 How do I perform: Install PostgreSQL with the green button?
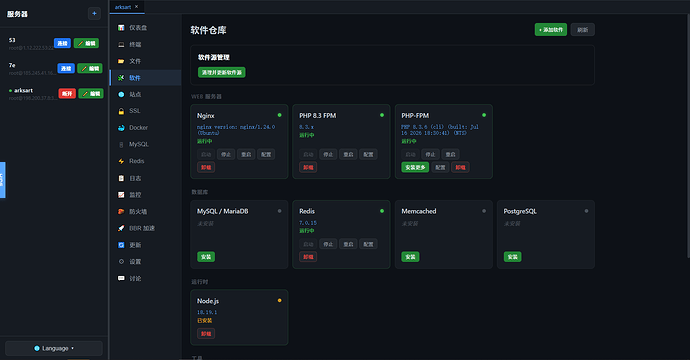tap(512, 257)
